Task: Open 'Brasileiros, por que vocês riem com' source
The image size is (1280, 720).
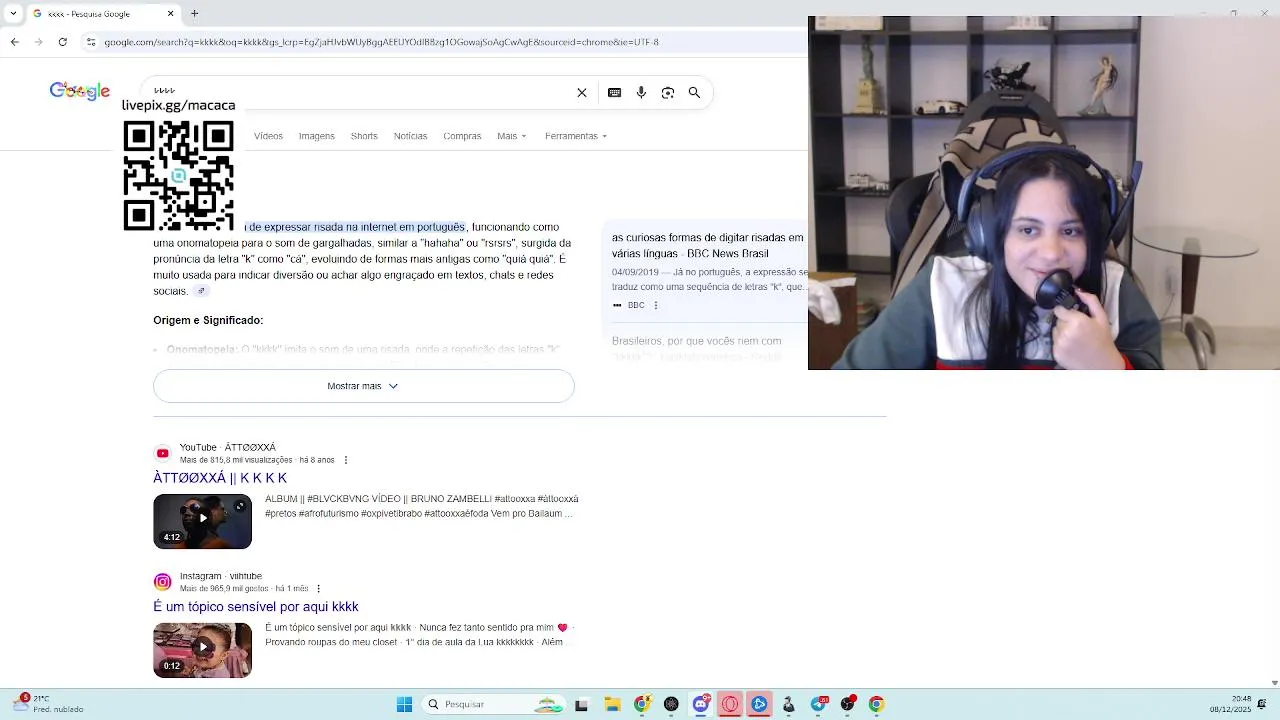Action: [696, 341]
